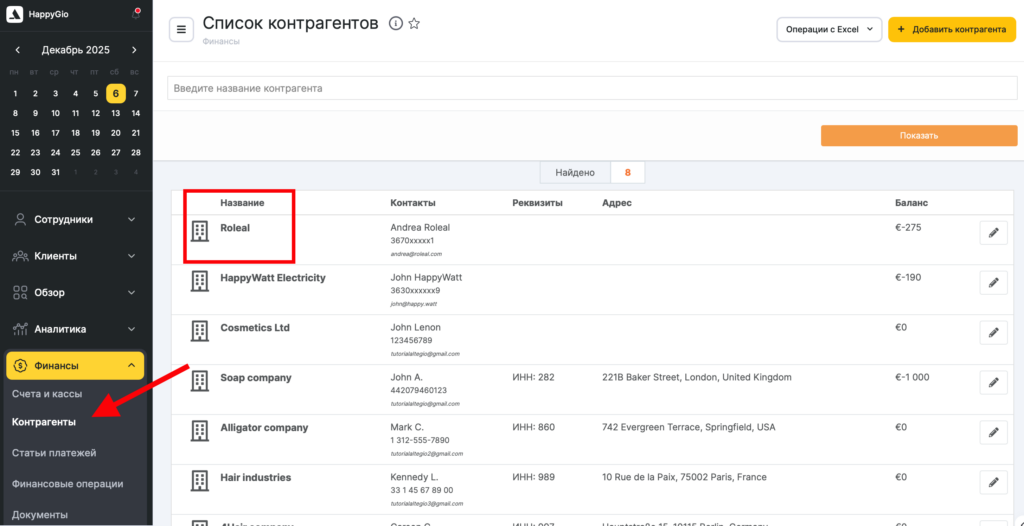Click Добавить контрагента button
Screen dimensions: 1024x526
(951, 30)
